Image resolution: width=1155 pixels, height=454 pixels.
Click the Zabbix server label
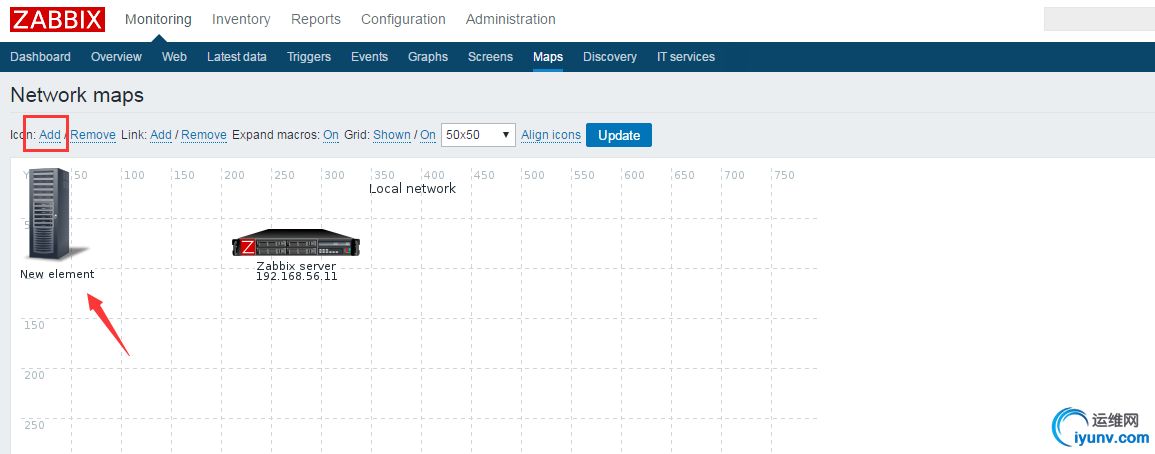(x=296, y=266)
